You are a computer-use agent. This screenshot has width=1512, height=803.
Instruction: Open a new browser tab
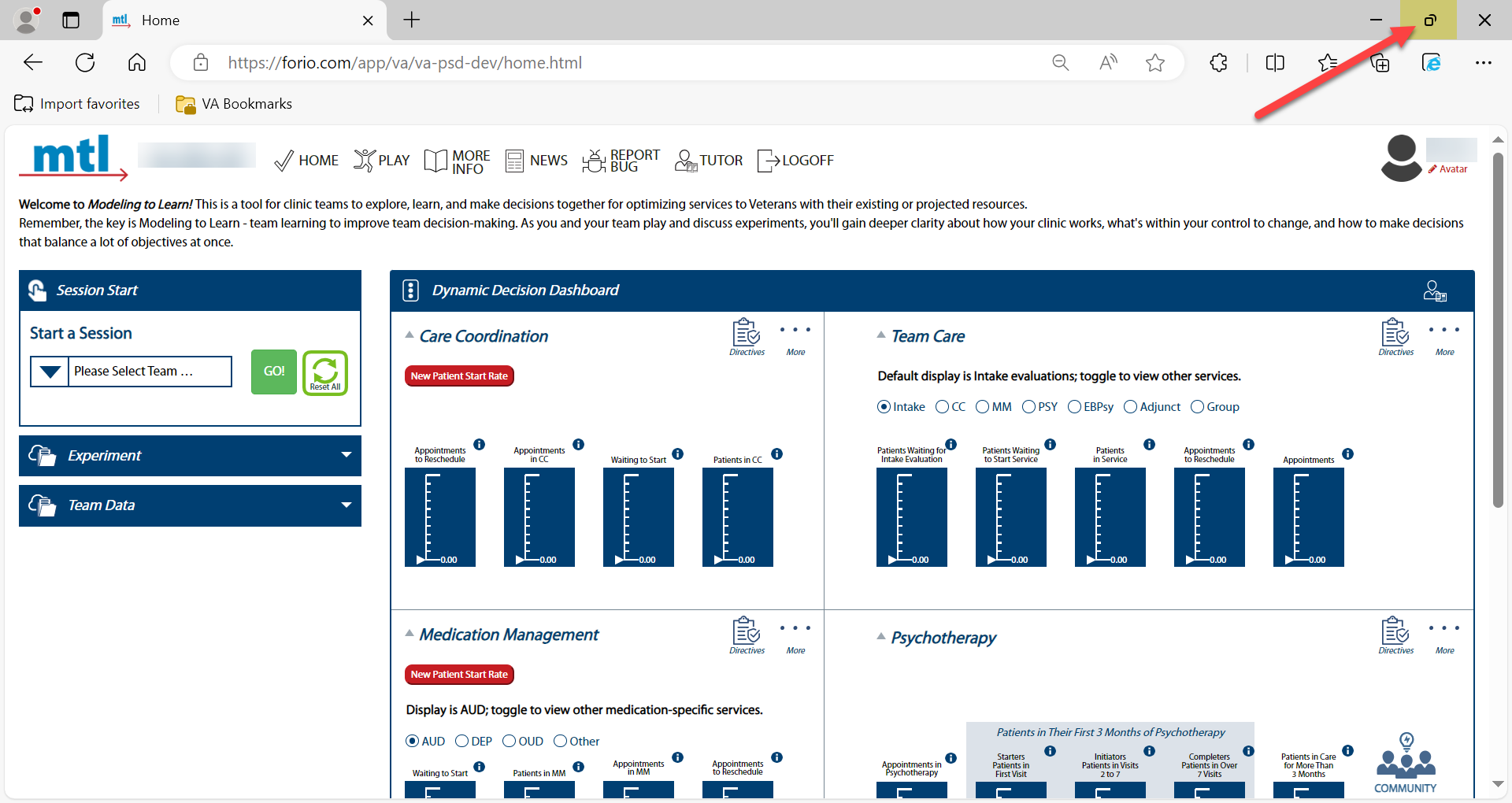(x=412, y=20)
